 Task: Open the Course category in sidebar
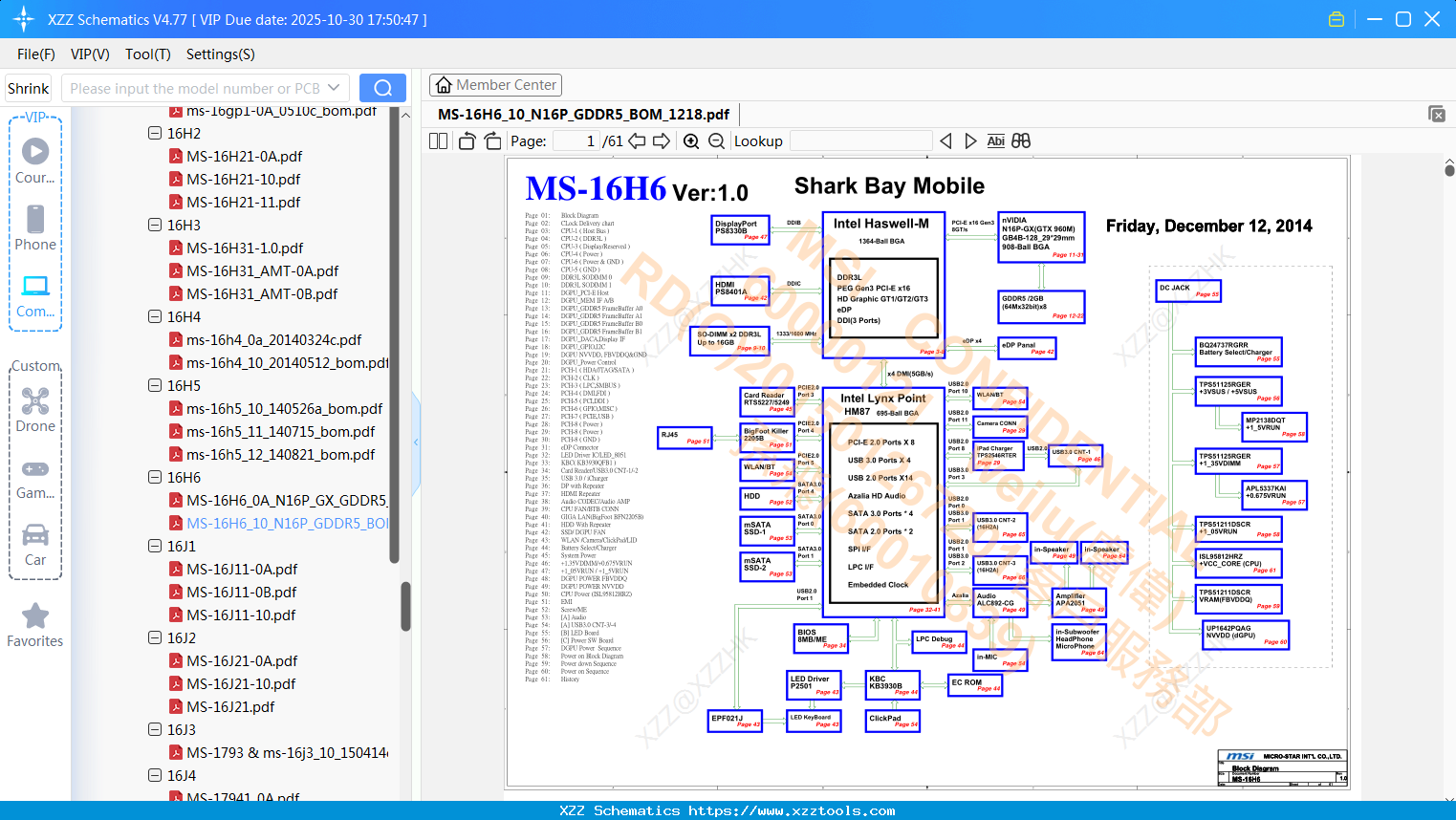35,161
